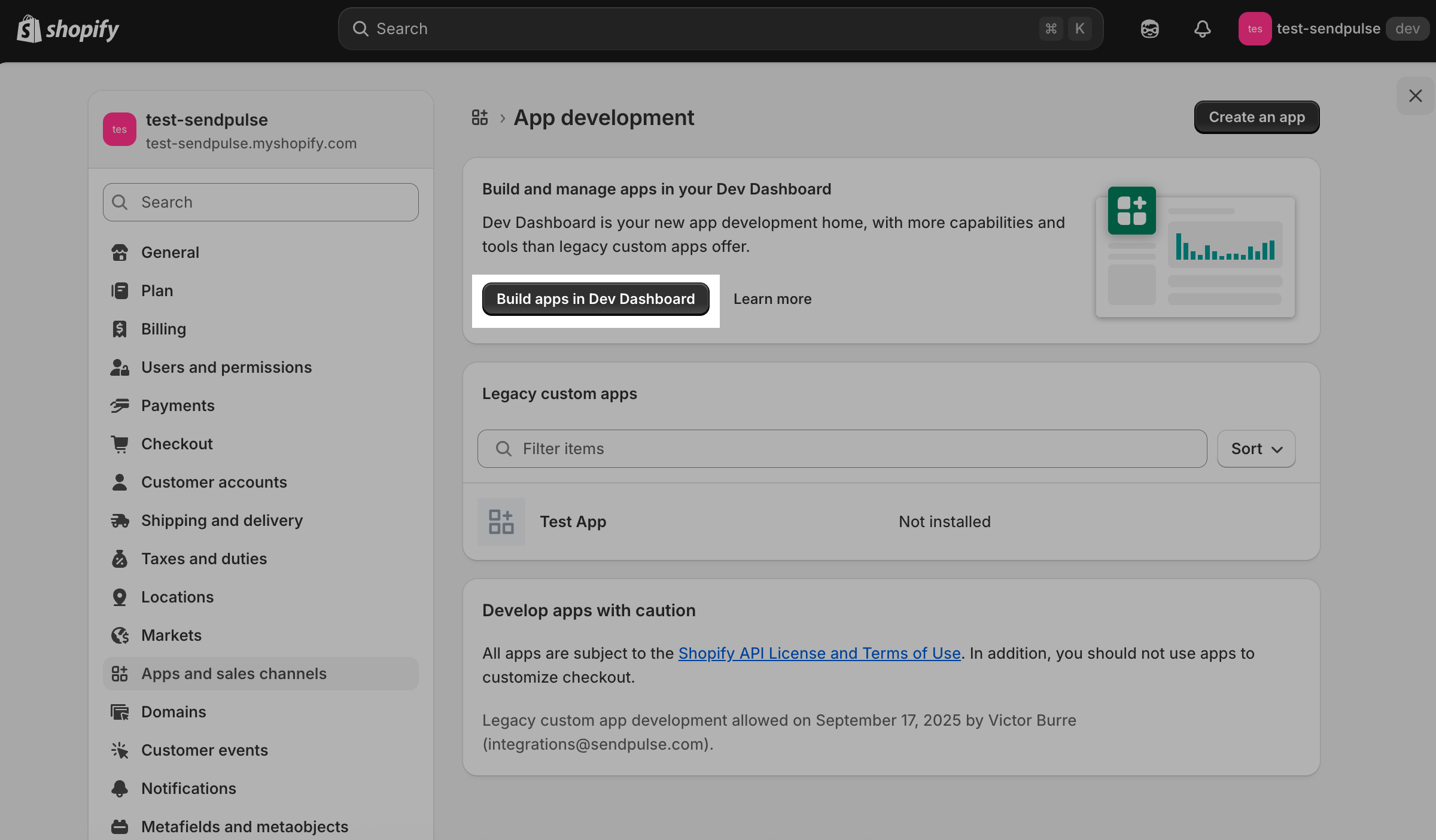Image resolution: width=1436 pixels, height=840 pixels.
Task: Go to Checkout settings
Action: coord(177,444)
